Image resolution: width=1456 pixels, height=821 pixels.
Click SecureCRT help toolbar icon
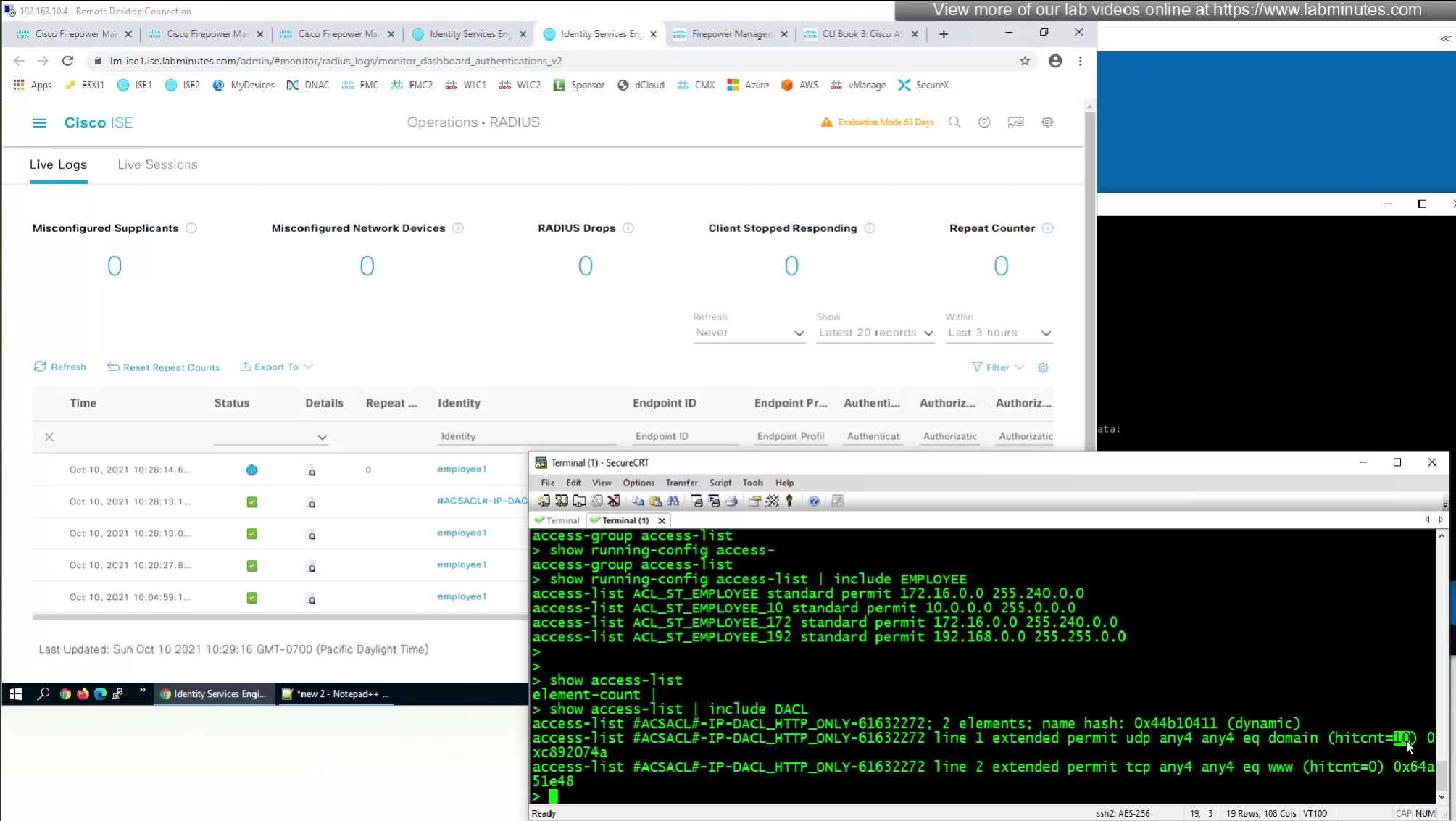pyautogui.click(x=814, y=501)
